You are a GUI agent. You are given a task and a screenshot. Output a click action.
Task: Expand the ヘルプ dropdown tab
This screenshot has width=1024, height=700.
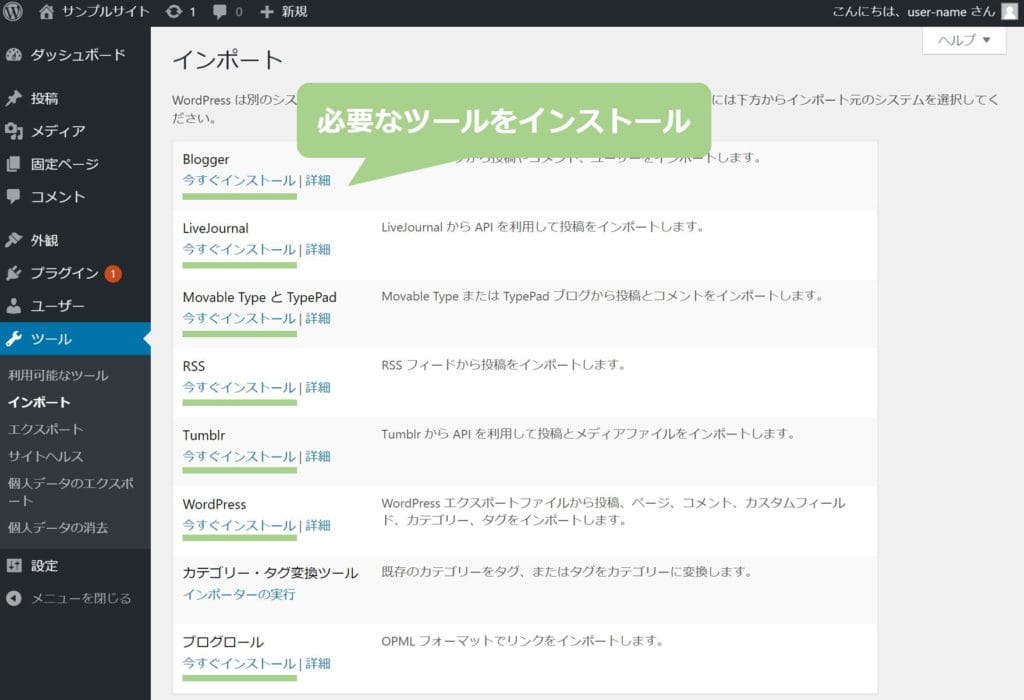pos(964,41)
